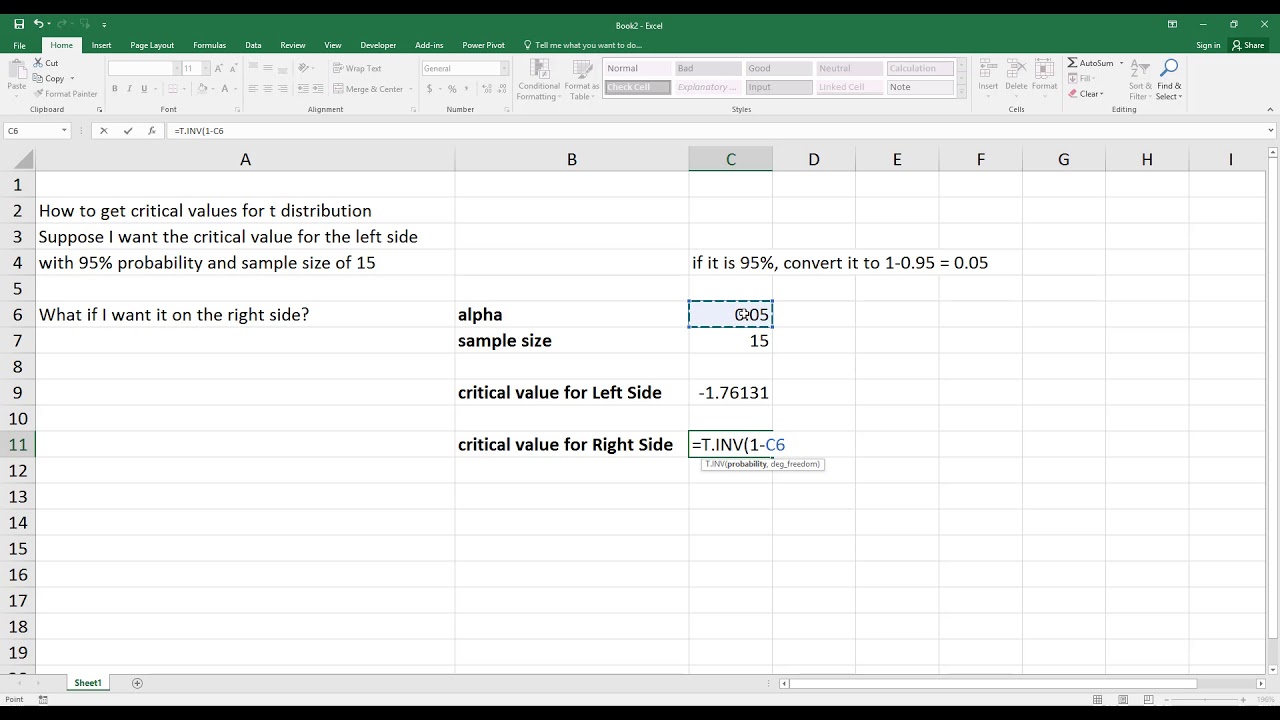The height and width of the screenshot is (720, 1280).
Task: Switch to the Page Layout tab
Action: 152,45
